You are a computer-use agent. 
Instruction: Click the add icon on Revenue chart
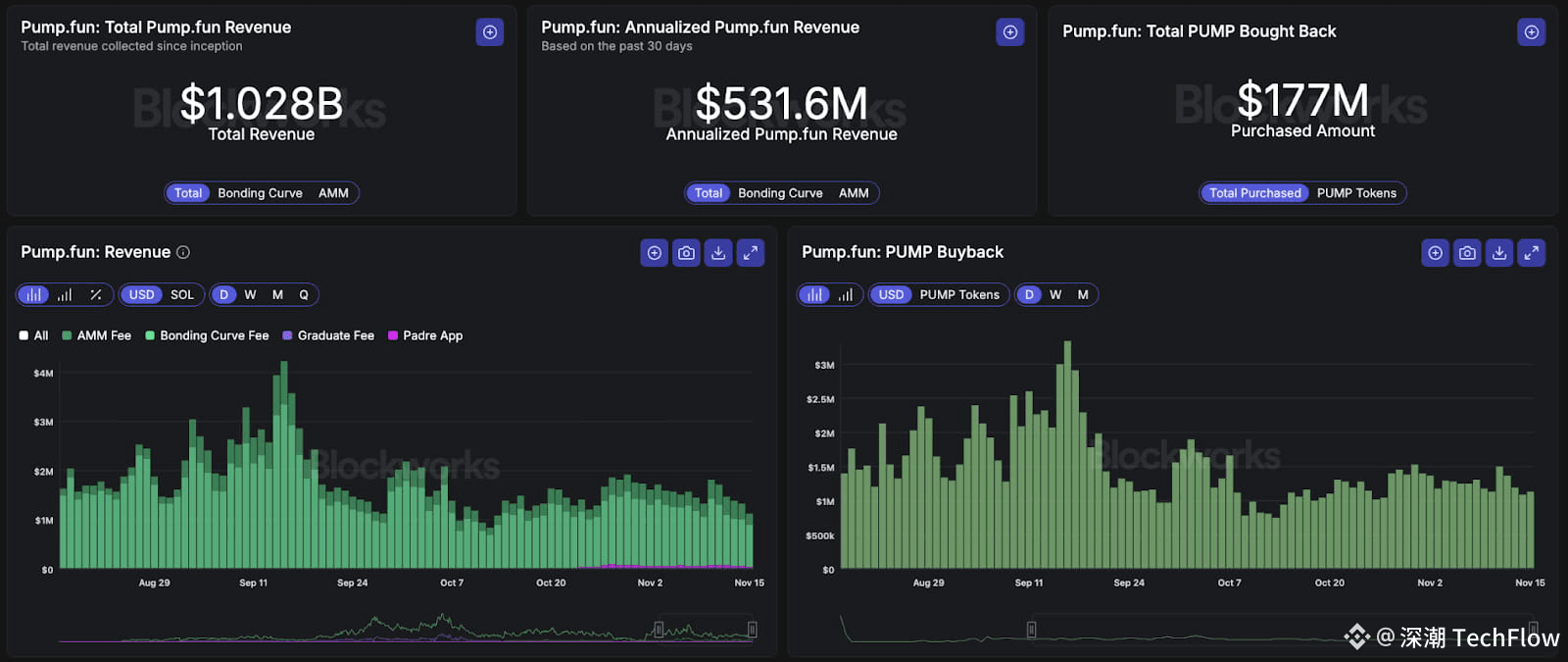coord(654,253)
